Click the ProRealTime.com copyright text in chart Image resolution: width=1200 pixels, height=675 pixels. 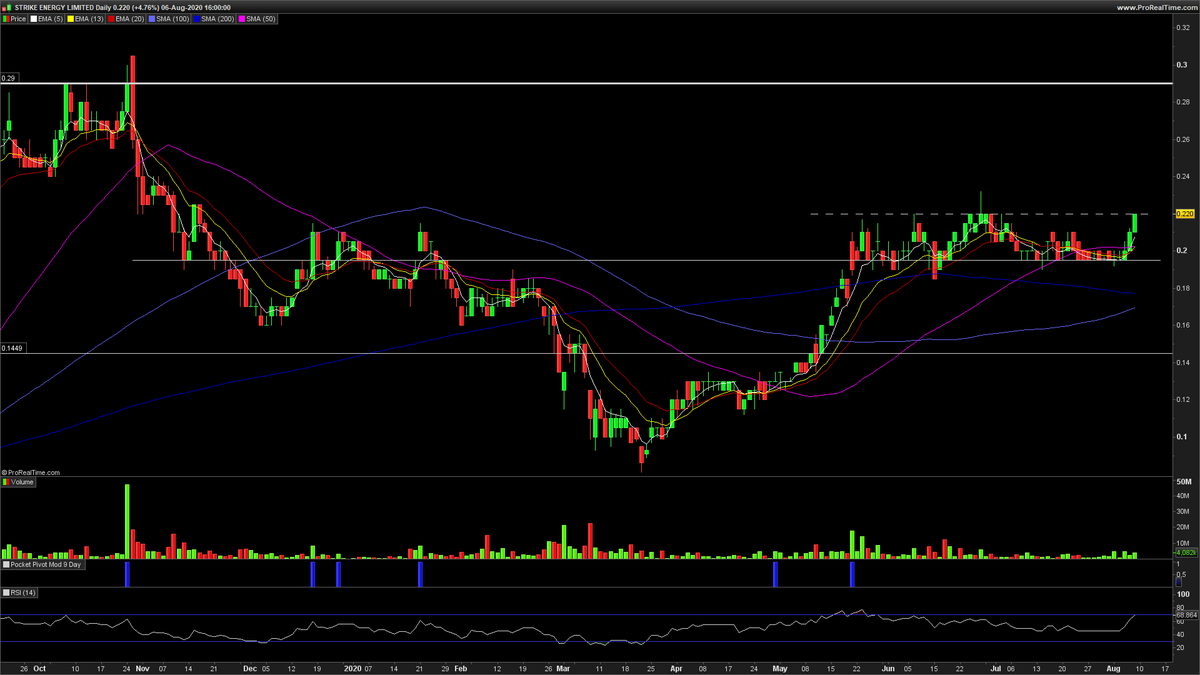31,472
